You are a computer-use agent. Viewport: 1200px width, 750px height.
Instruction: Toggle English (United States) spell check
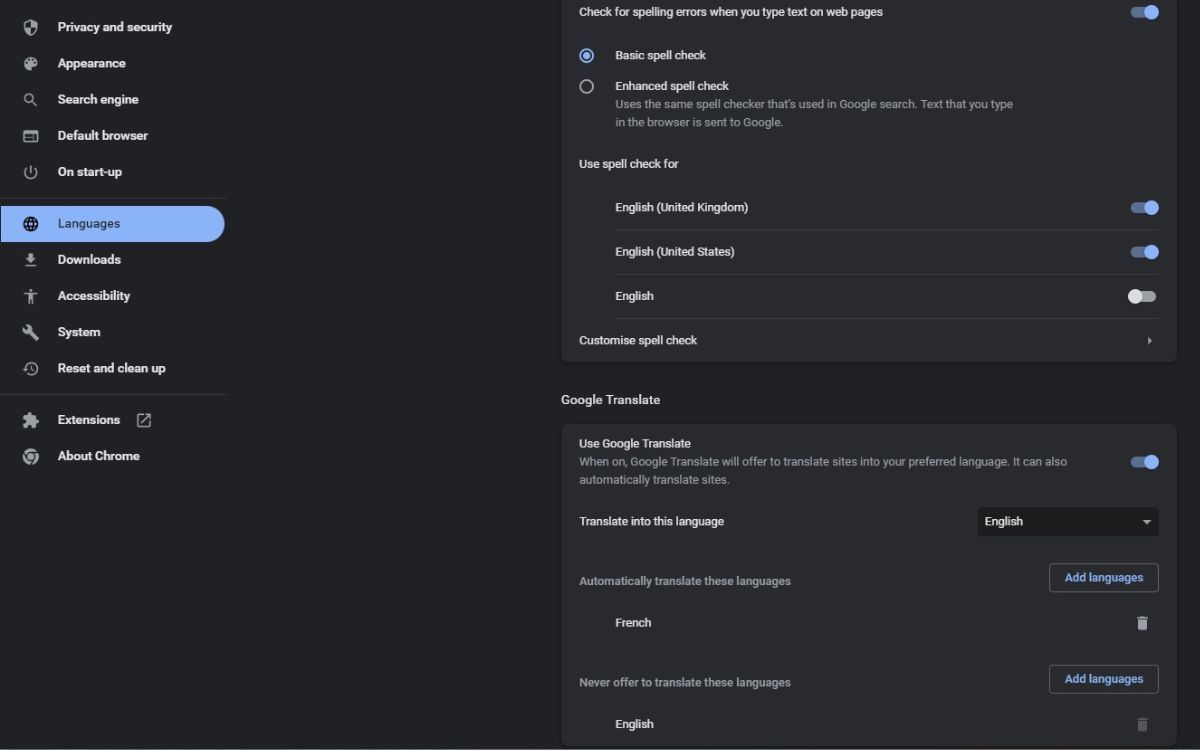[1144, 252]
